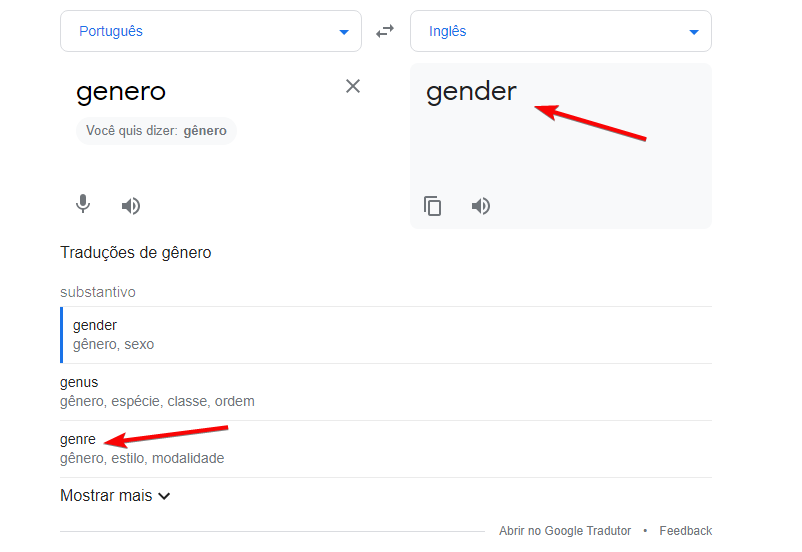
Task: Click the Feedback link
Action: 685,531
